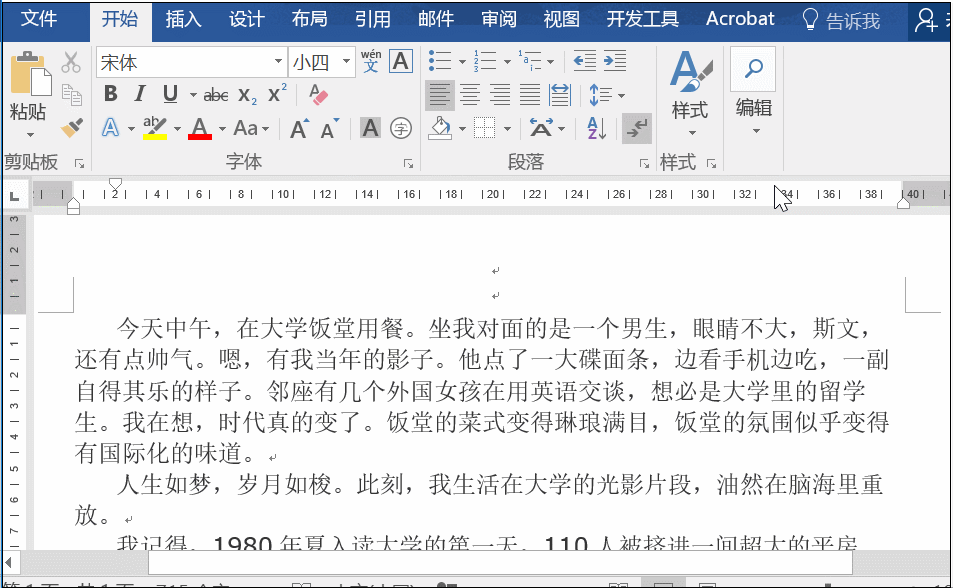The width and height of the screenshot is (953, 588).
Task: Click the bullet list icon
Action: pos(440,61)
